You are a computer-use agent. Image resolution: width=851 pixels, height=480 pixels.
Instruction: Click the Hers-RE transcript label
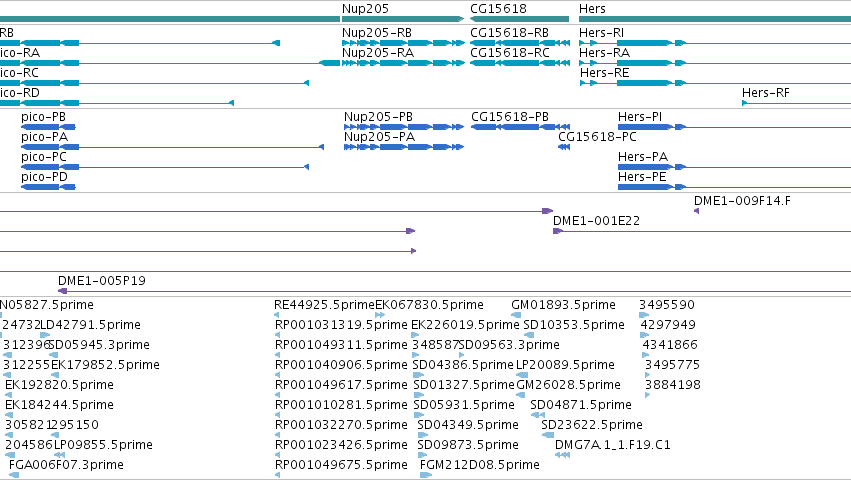click(x=605, y=73)
